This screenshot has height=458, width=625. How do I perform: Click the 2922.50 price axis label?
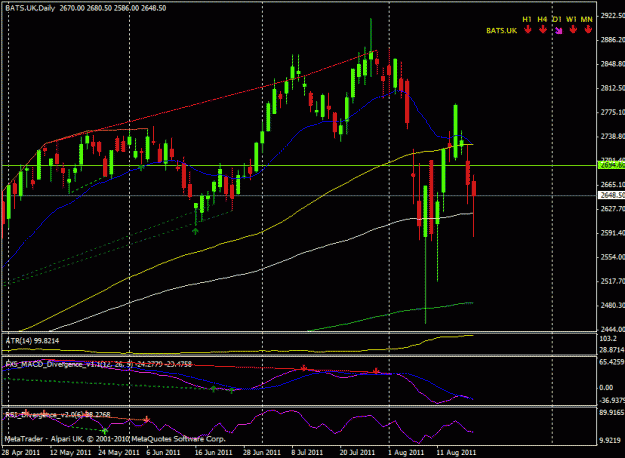[x=613, y=16]
